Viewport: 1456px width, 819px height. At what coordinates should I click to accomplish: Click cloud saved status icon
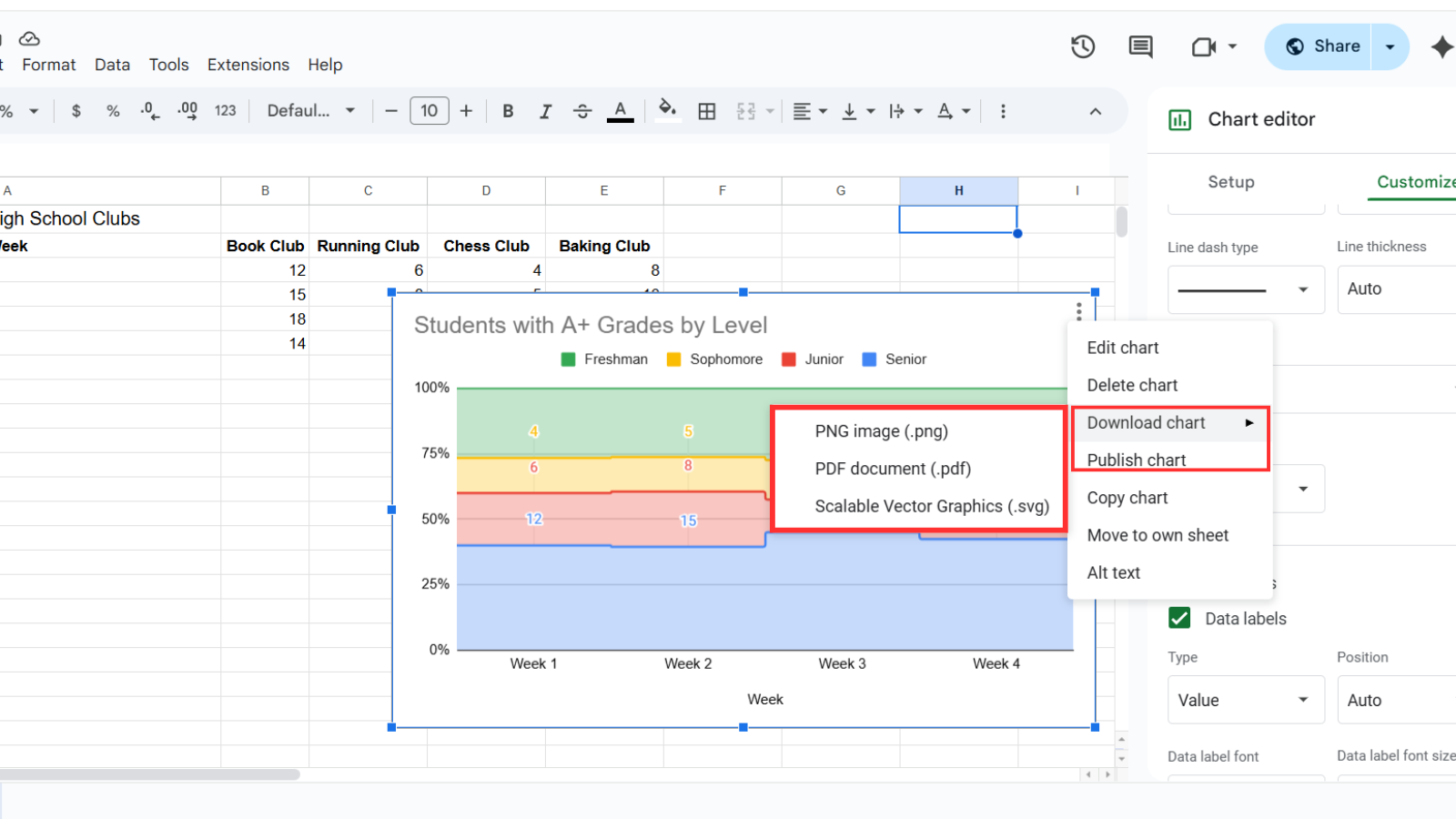pos(29,38)
